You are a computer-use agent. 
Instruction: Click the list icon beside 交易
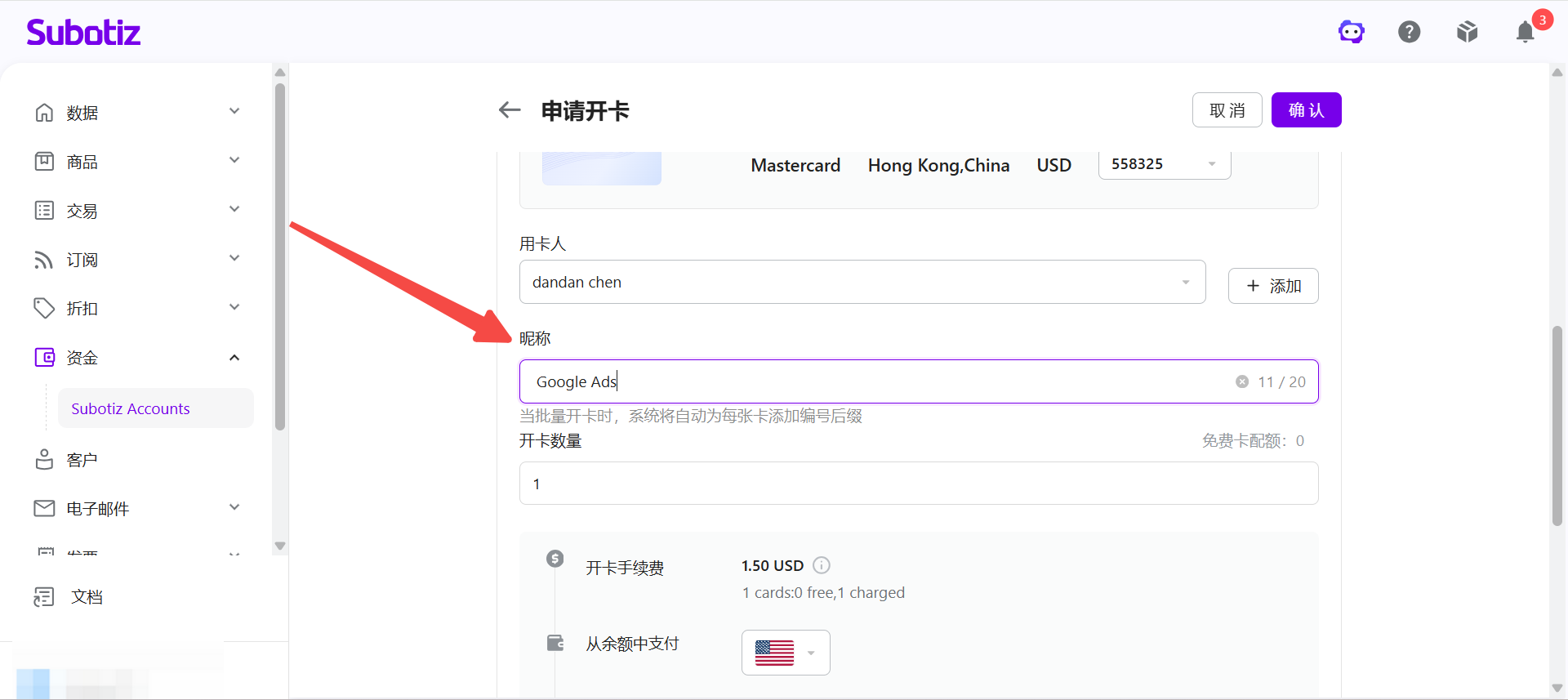[x=44, y=211]
